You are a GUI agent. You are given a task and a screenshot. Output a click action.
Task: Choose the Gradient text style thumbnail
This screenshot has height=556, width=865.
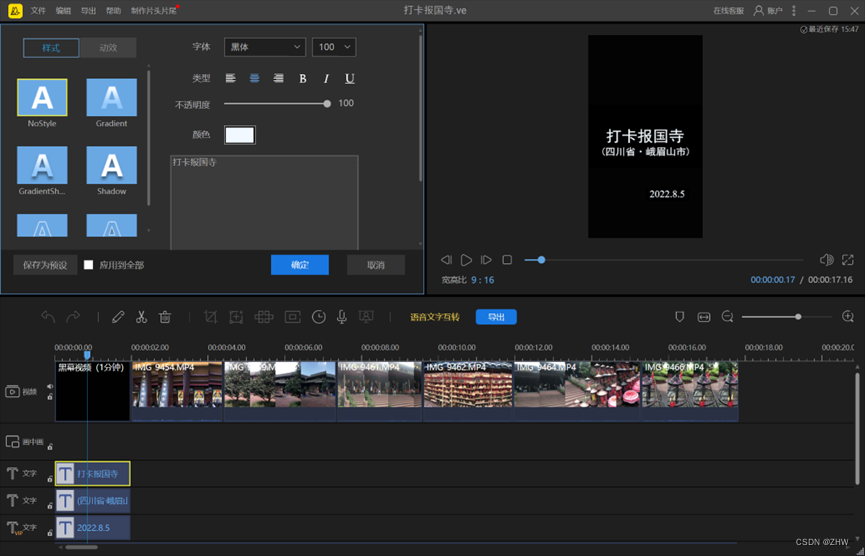[x=111, y=97]
